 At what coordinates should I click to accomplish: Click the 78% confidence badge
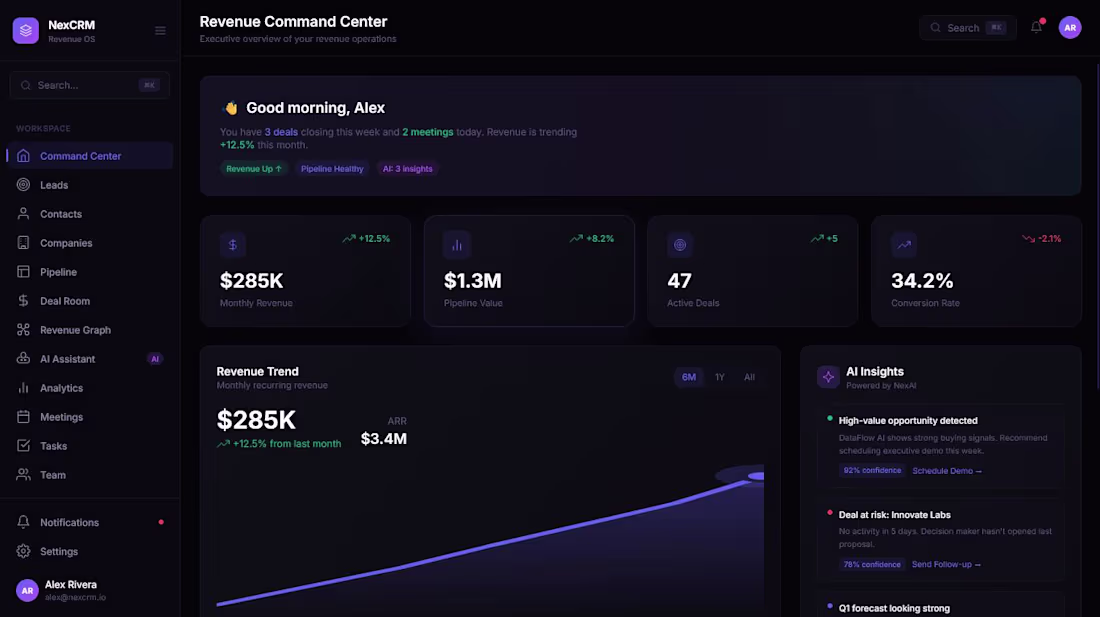click(x=872, y=564)
